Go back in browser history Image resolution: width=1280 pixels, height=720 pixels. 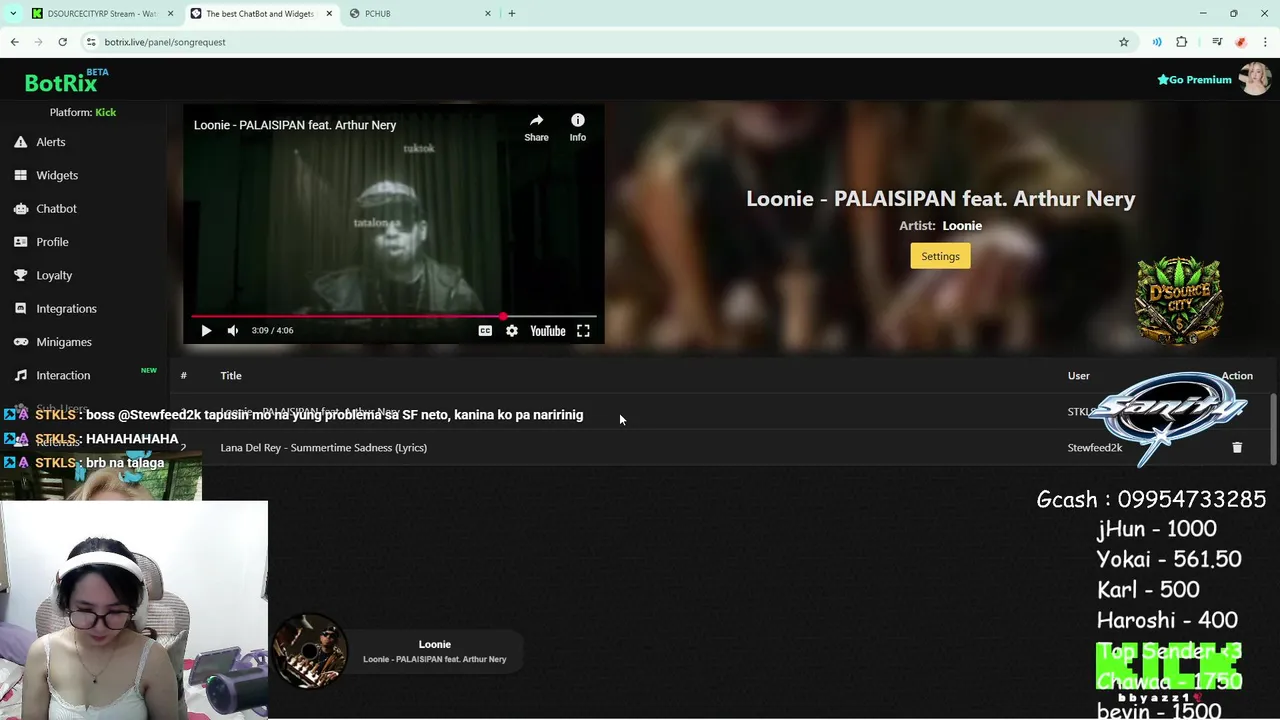pos(15,42)
